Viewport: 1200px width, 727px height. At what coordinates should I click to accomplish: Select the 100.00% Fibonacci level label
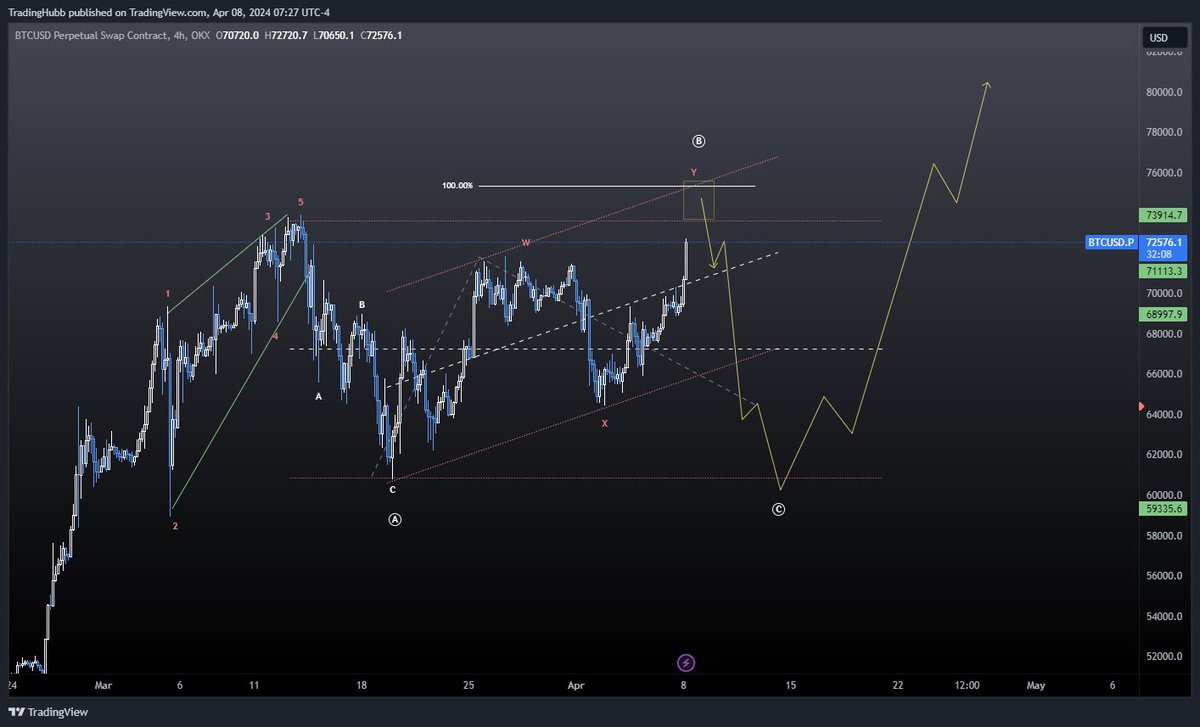click(x=457, y=186)
